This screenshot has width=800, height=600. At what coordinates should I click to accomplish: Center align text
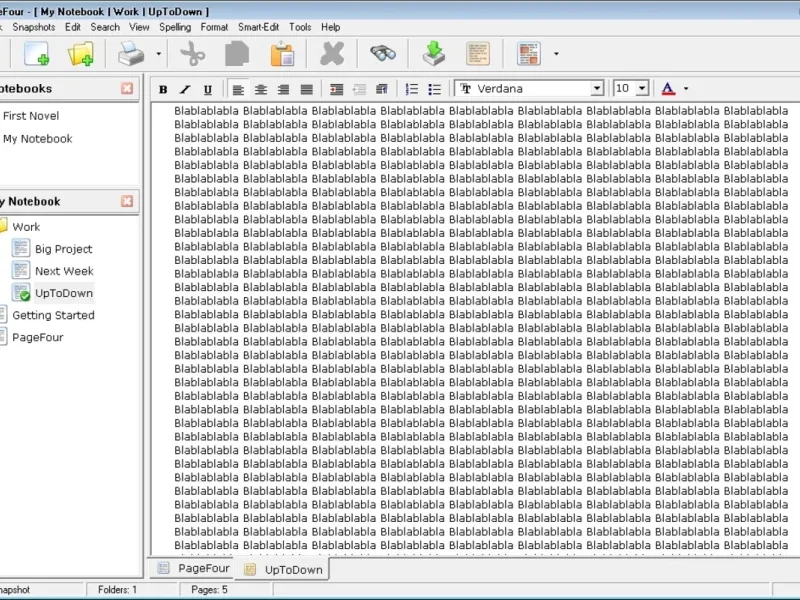(x=261, y=89)
